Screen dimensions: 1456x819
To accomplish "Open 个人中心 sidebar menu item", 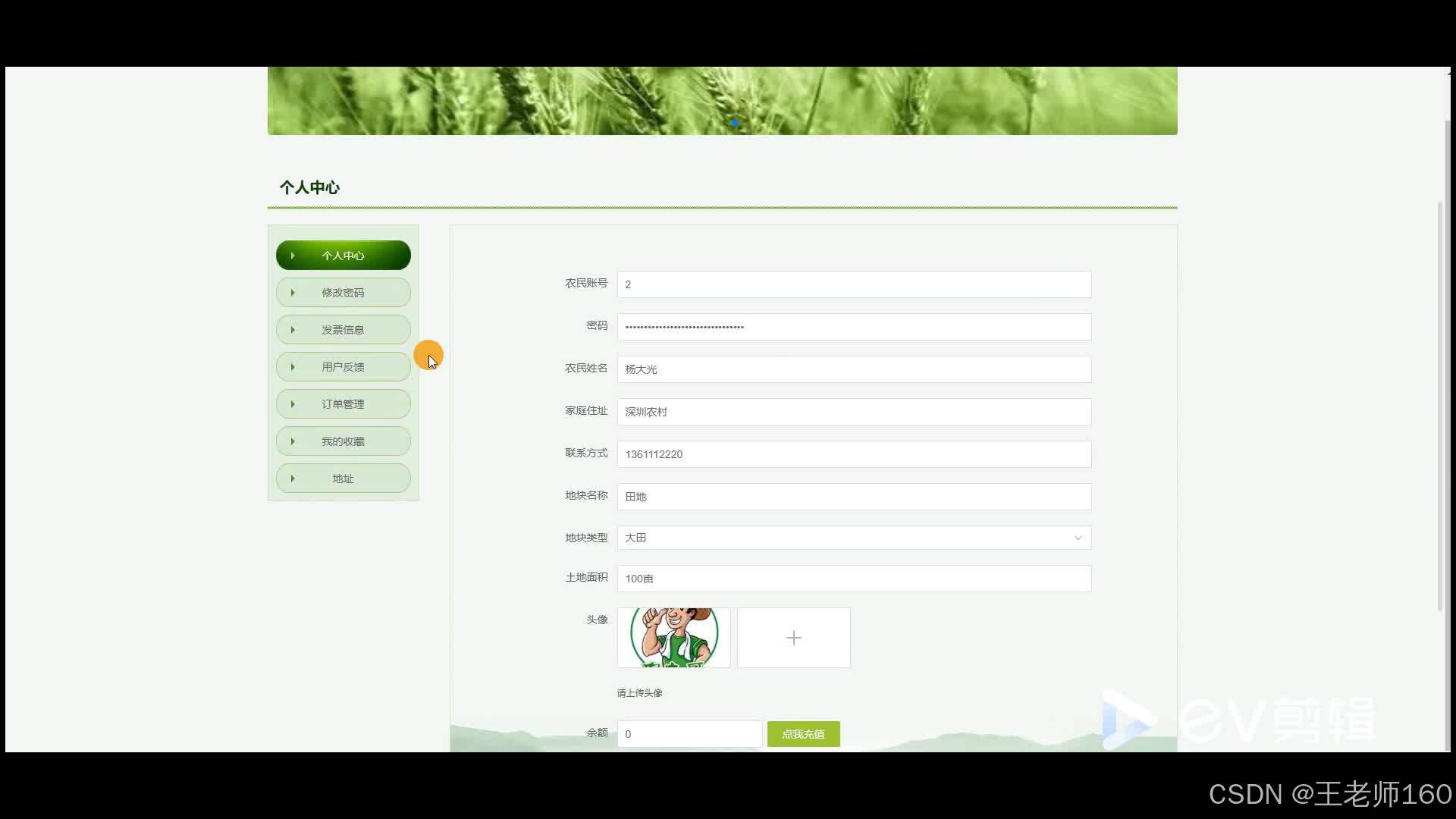I will pos(343,256).
